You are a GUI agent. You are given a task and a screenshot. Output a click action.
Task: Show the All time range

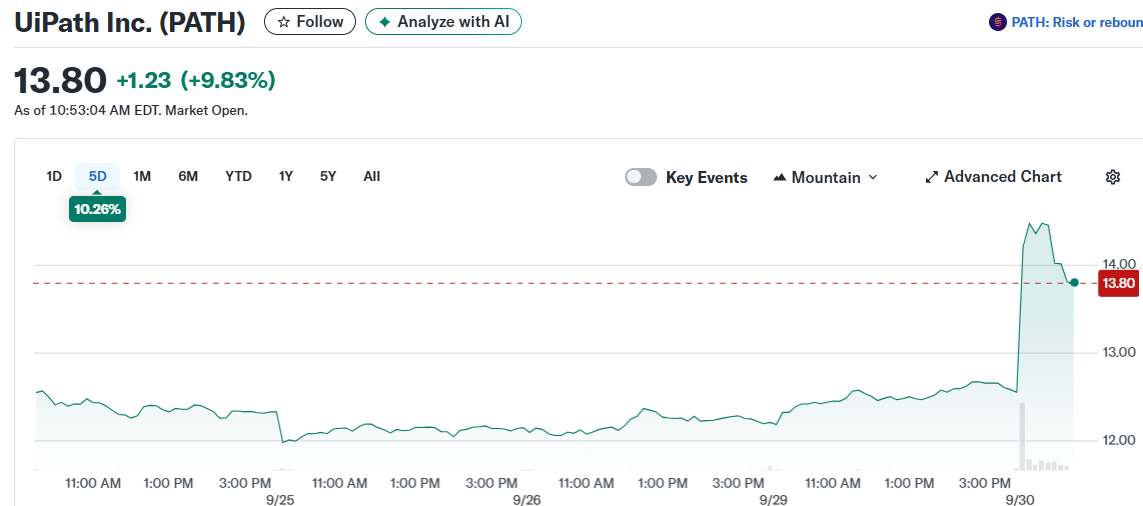tap(372, 176)
